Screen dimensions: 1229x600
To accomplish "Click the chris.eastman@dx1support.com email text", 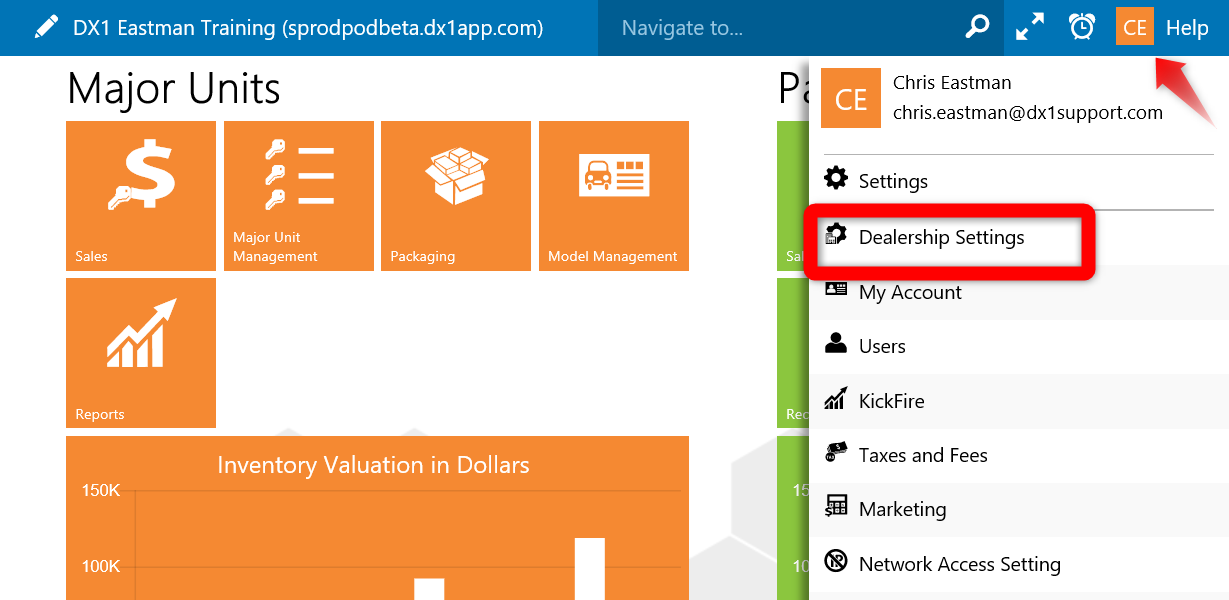I will [x=1028, y=113].
